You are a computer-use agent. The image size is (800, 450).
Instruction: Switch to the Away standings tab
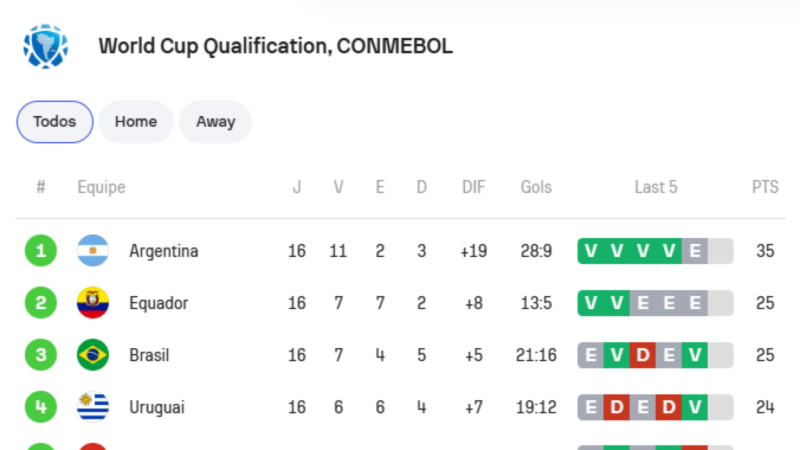(215, 122)
